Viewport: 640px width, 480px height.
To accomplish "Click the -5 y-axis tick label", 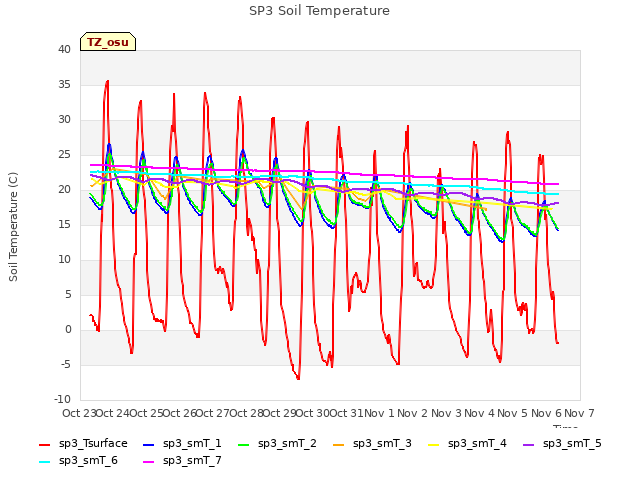I will click(x=66, y=364).
